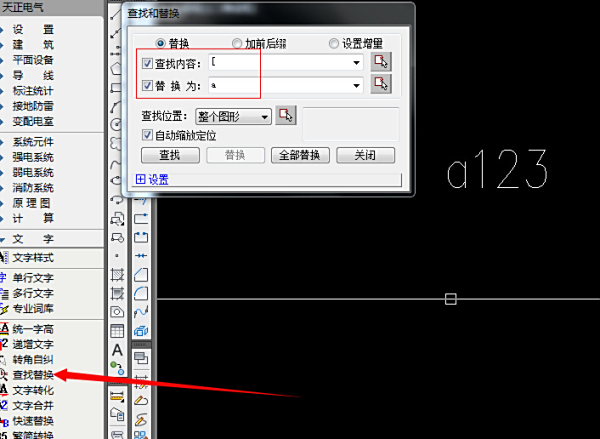Expand the 平面设备 menu category
Viewport: 600px width, 439px height.
click(x=33, y=60)
